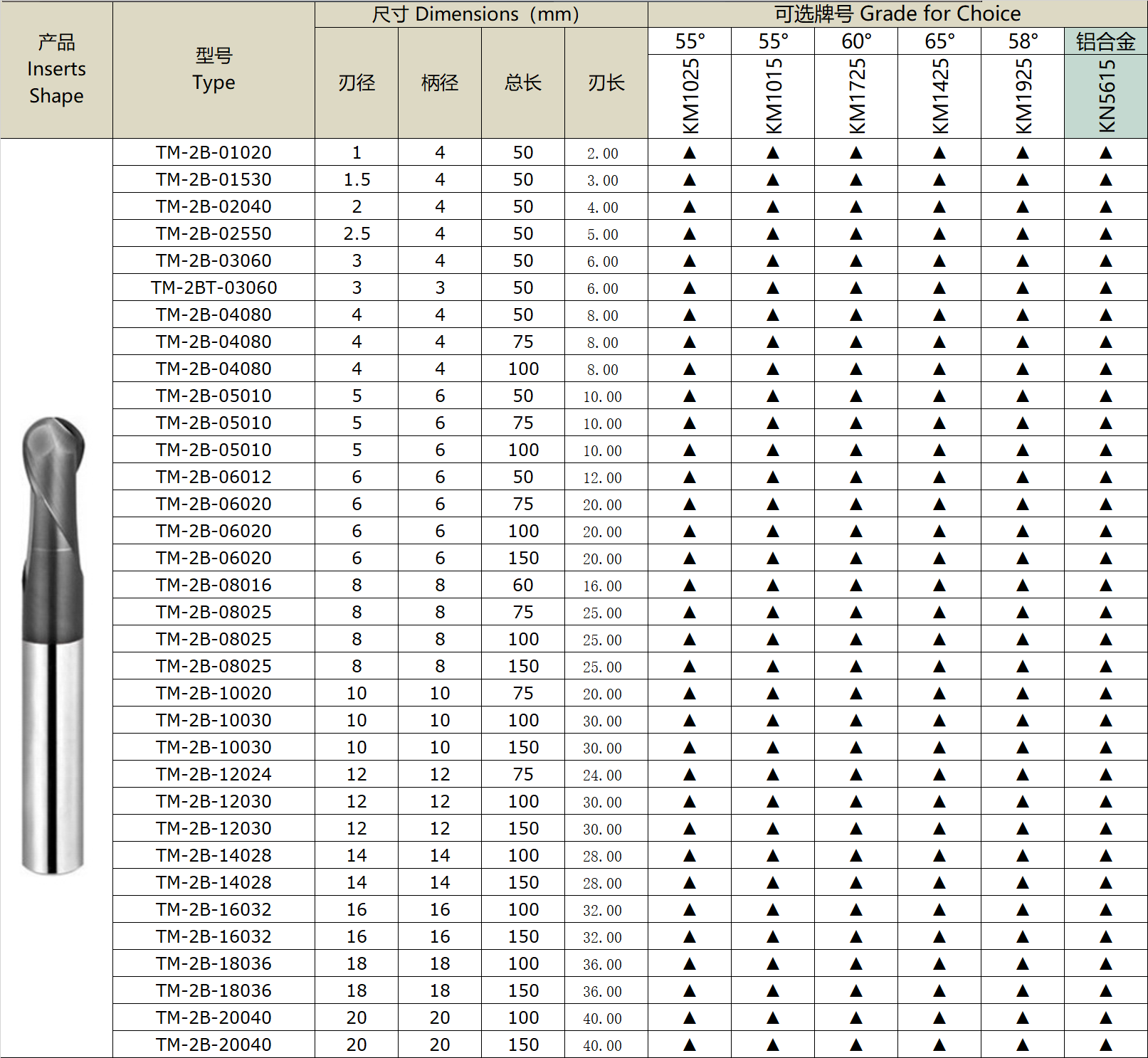Screen dimensions: 1148x1058
Task: Click KM1725 triangle marker for TM-2B-06012
Action: (856, 477)
